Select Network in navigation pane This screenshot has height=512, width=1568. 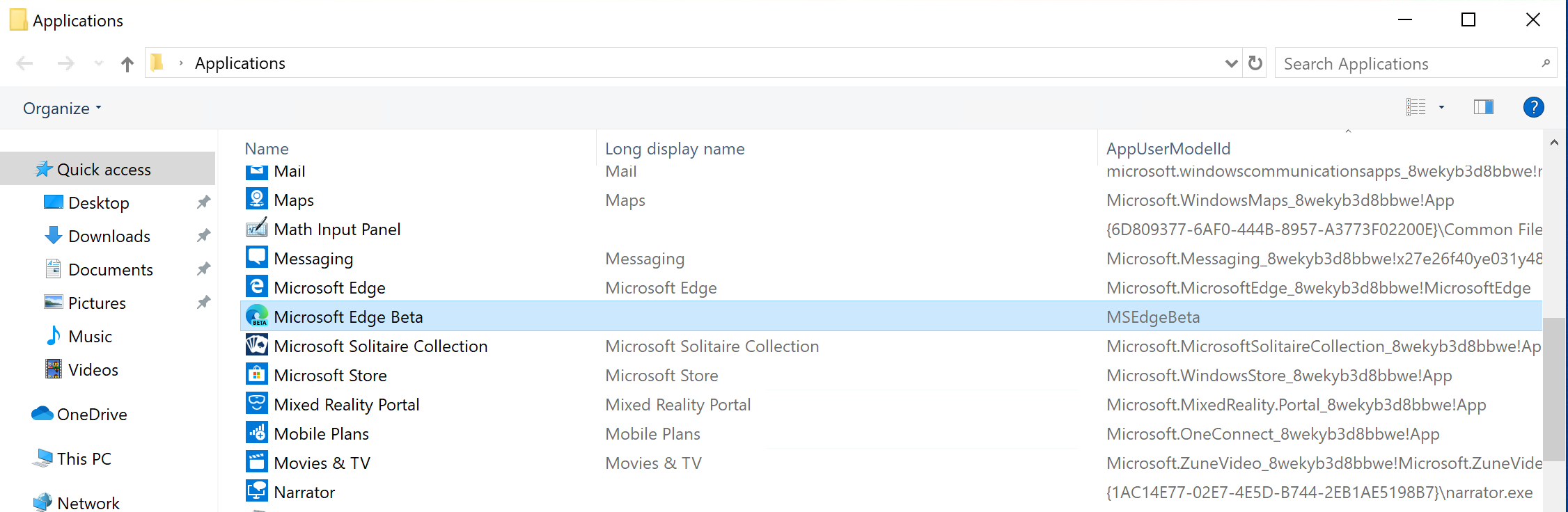[x=88, y=503]
